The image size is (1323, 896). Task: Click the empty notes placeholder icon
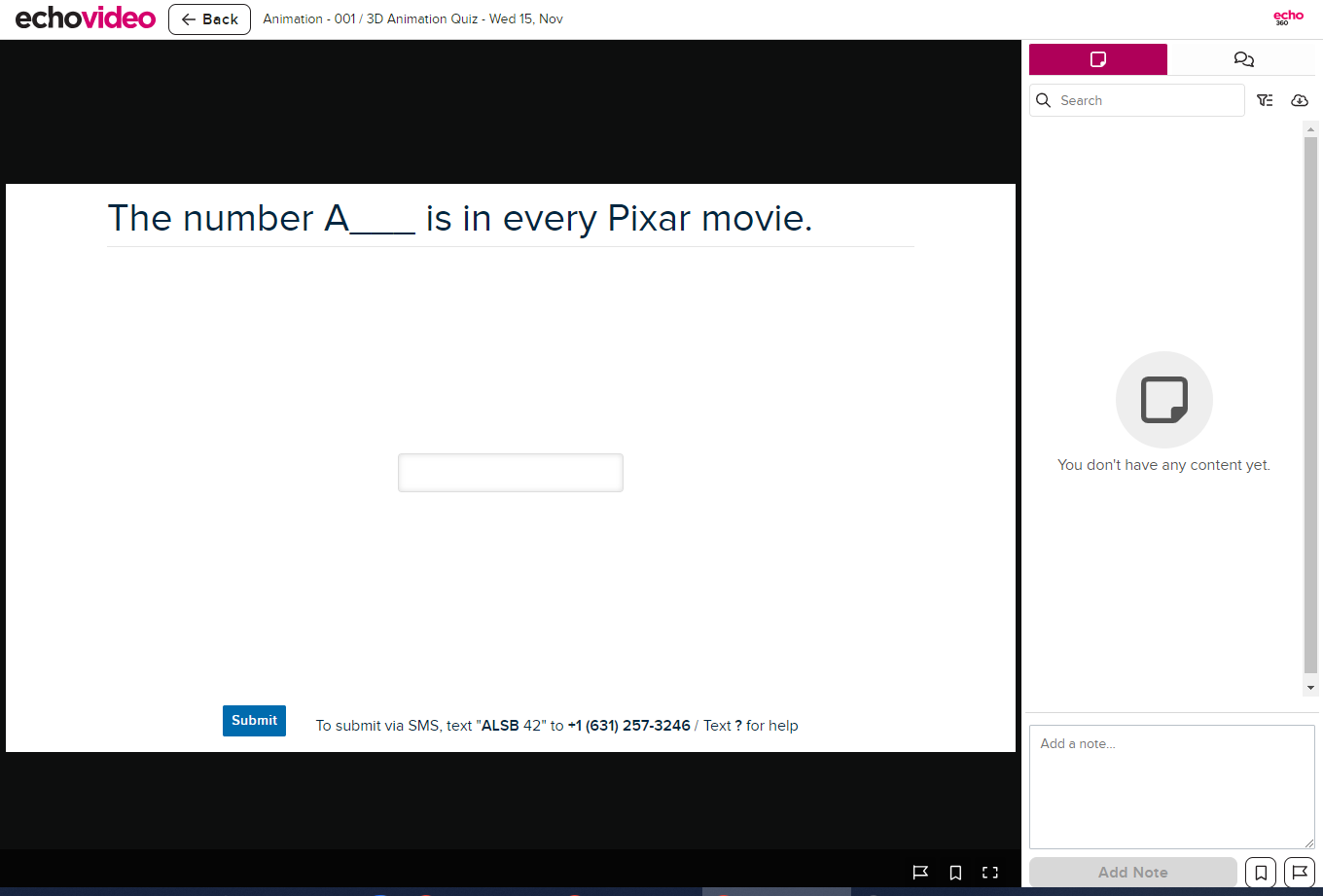click(1164, 400)
